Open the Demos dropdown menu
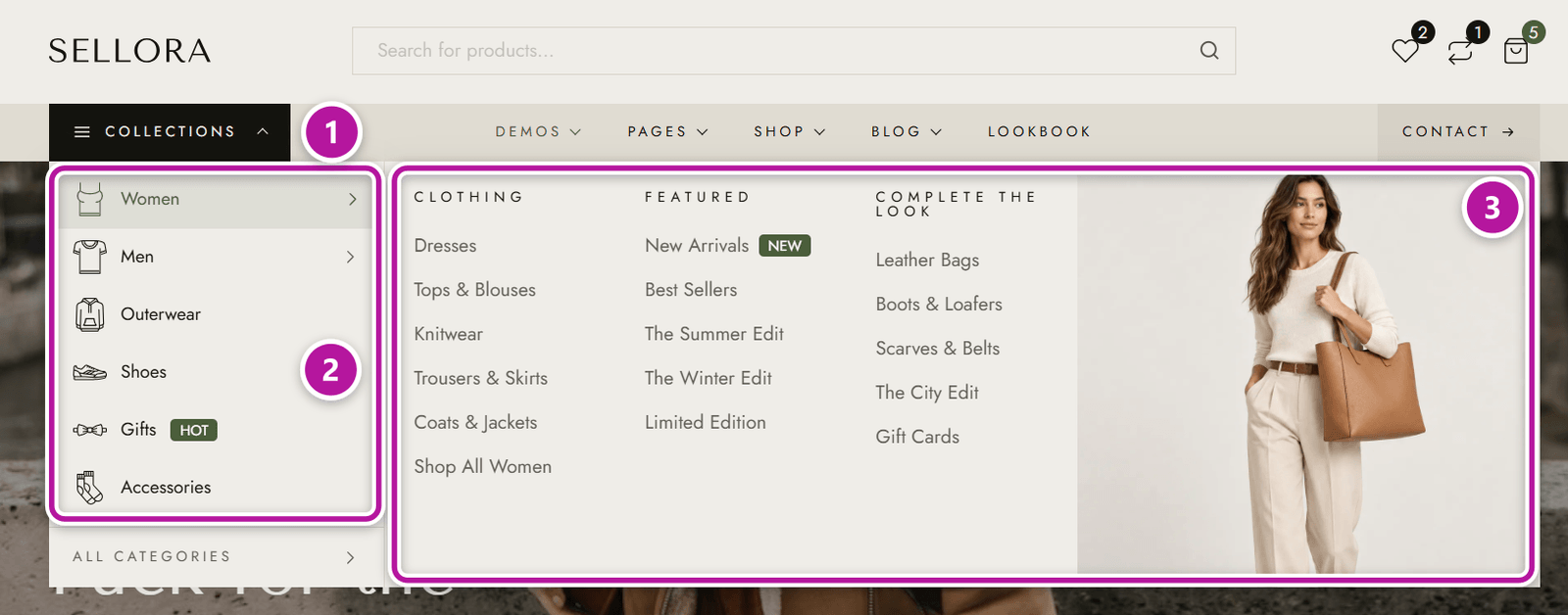Viewport: 1568px width, 615px height. [x=538, y=131]
